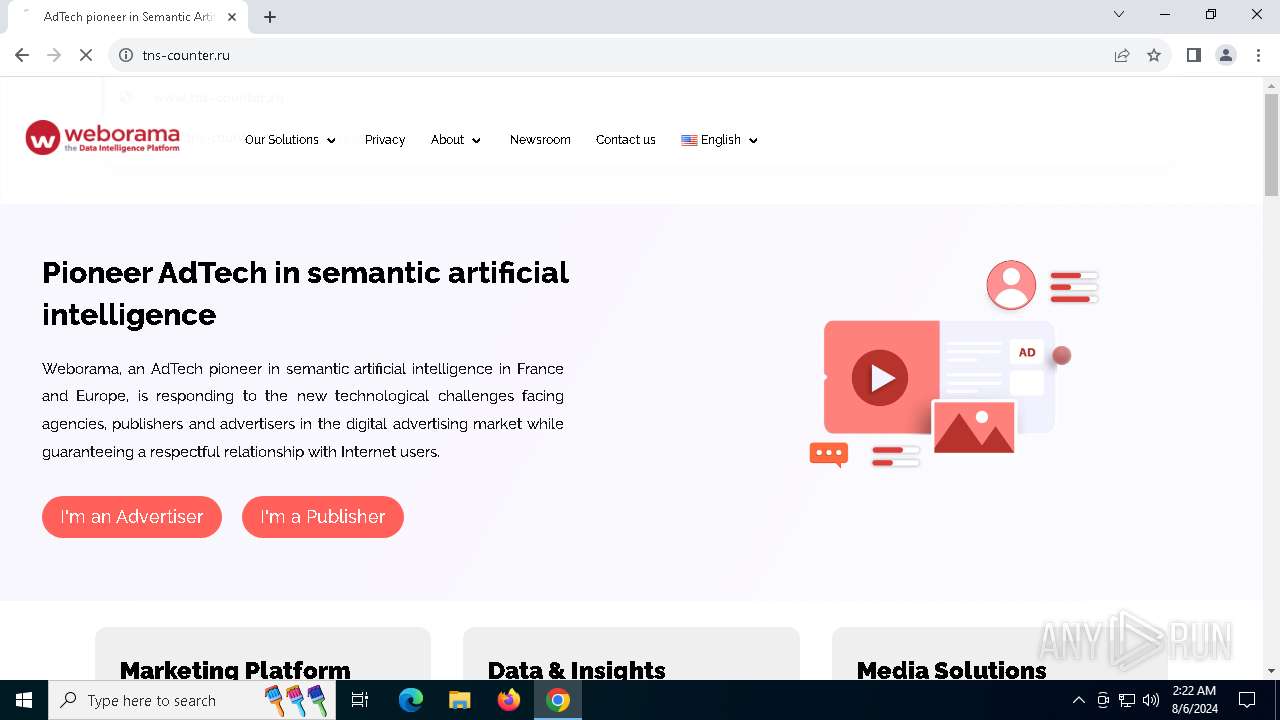This screenshot has height=720, width=1280.
Task: Open network status tray icon
Action: (x=1127, y=700)
